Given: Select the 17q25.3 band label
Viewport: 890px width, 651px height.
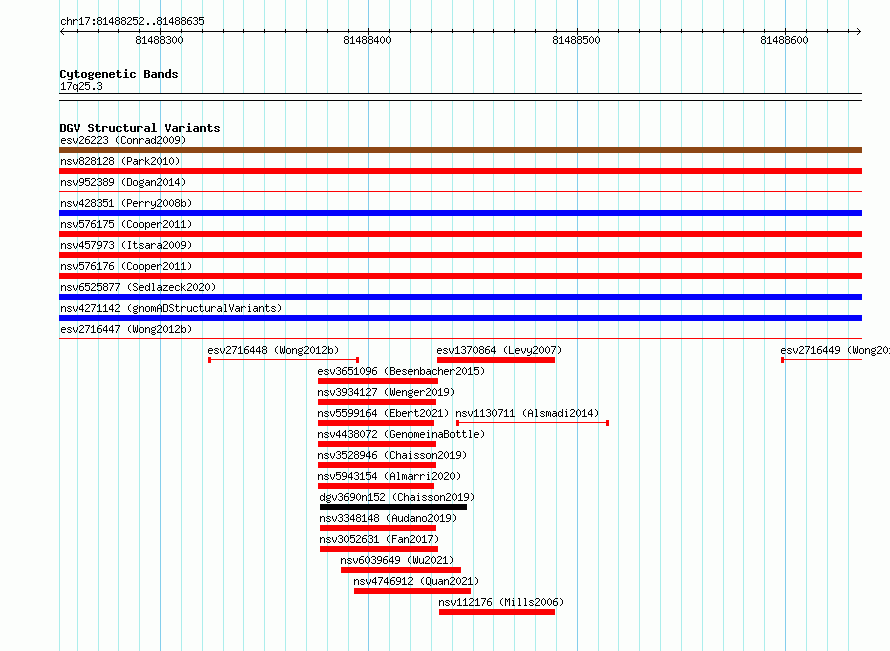Looking at the screenshot, I should point(81,86).
